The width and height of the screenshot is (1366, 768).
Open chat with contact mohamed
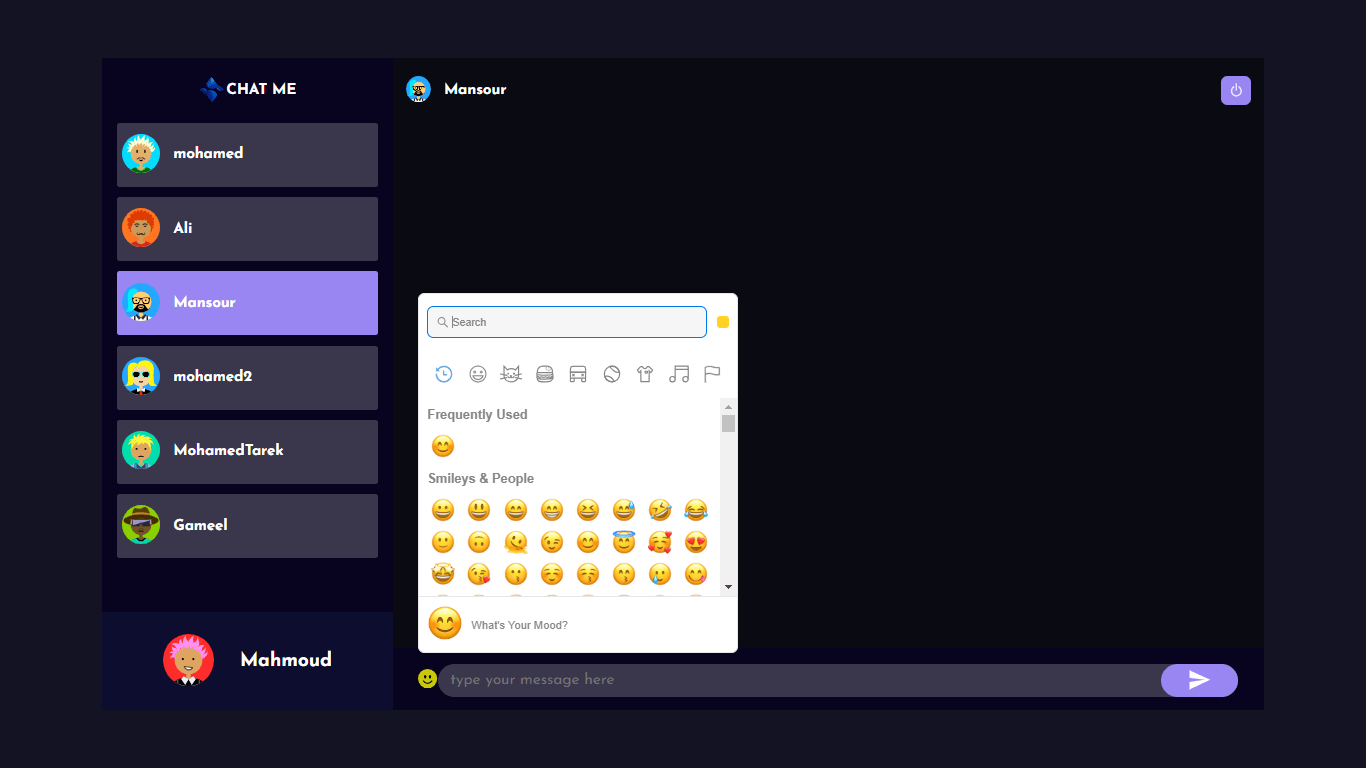(247, 155)
